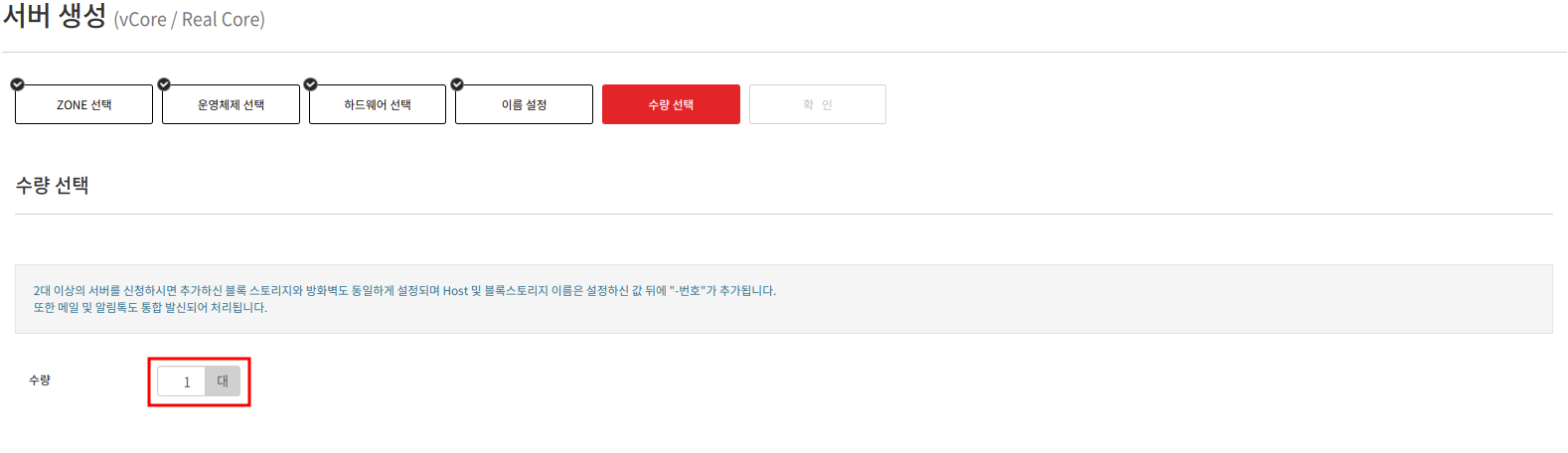Select the red 수량 선택 step

[671, 104]
